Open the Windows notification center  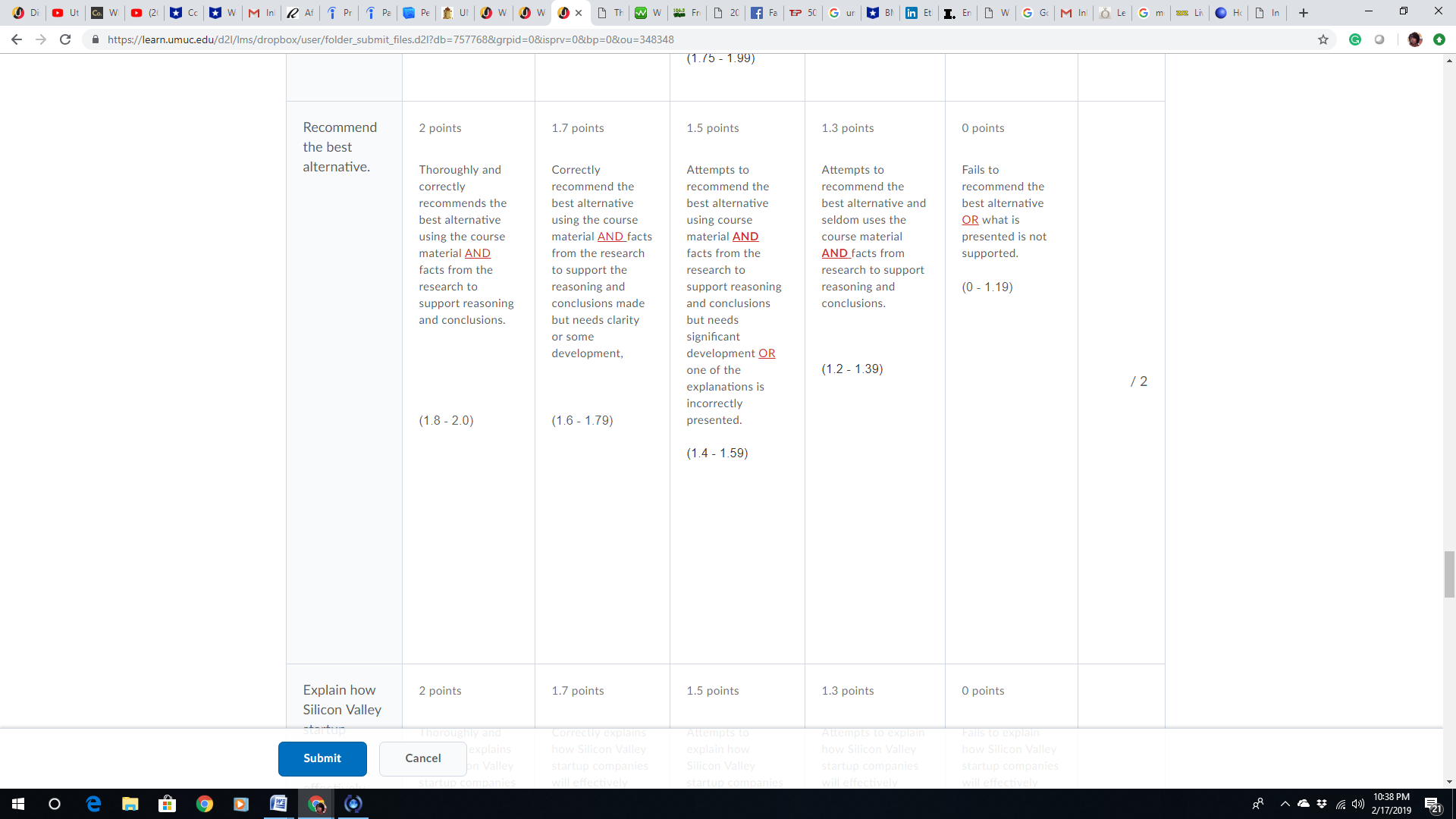(x=1432, y=804)
